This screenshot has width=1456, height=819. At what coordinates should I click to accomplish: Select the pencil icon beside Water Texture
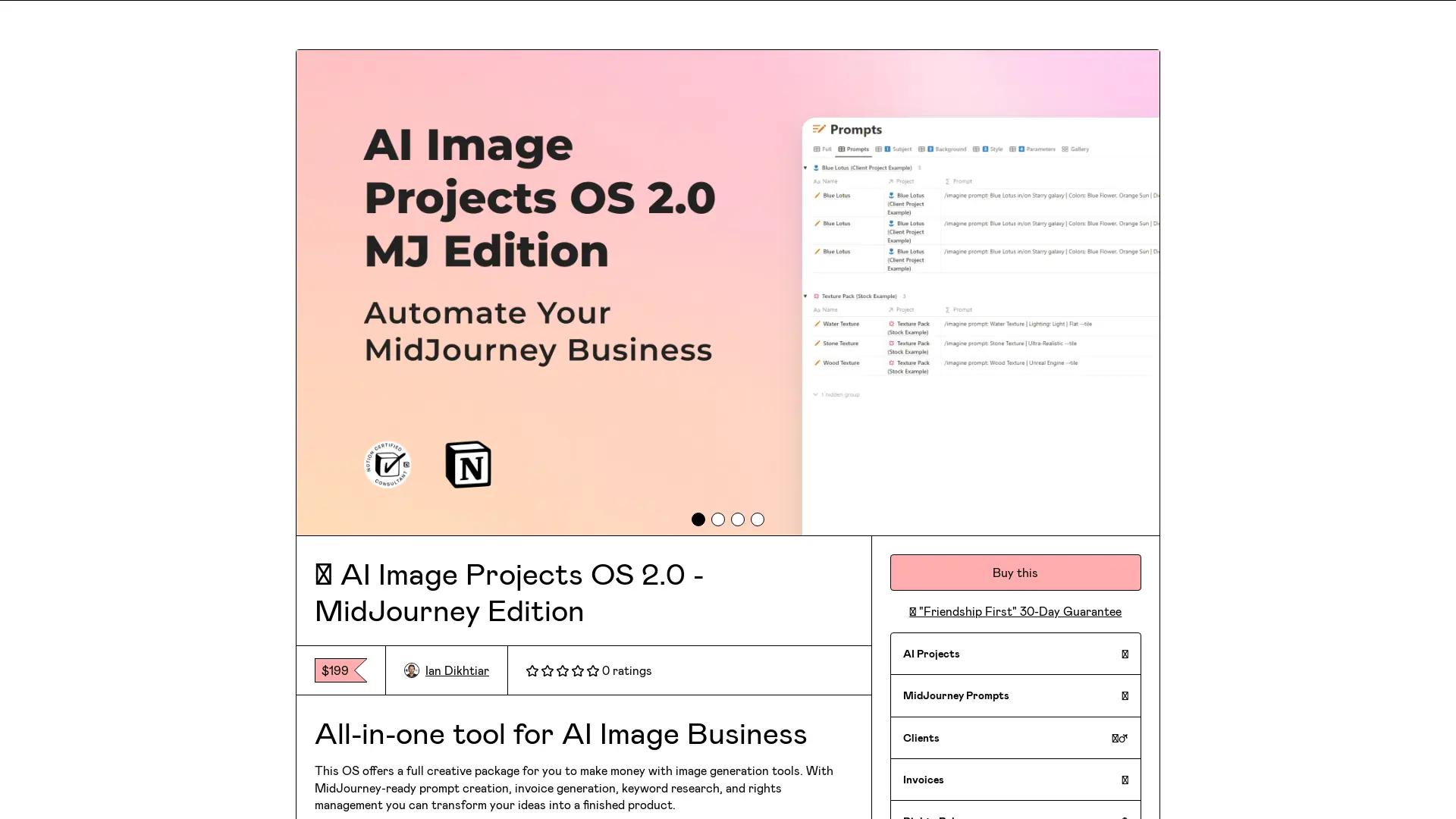817,324
